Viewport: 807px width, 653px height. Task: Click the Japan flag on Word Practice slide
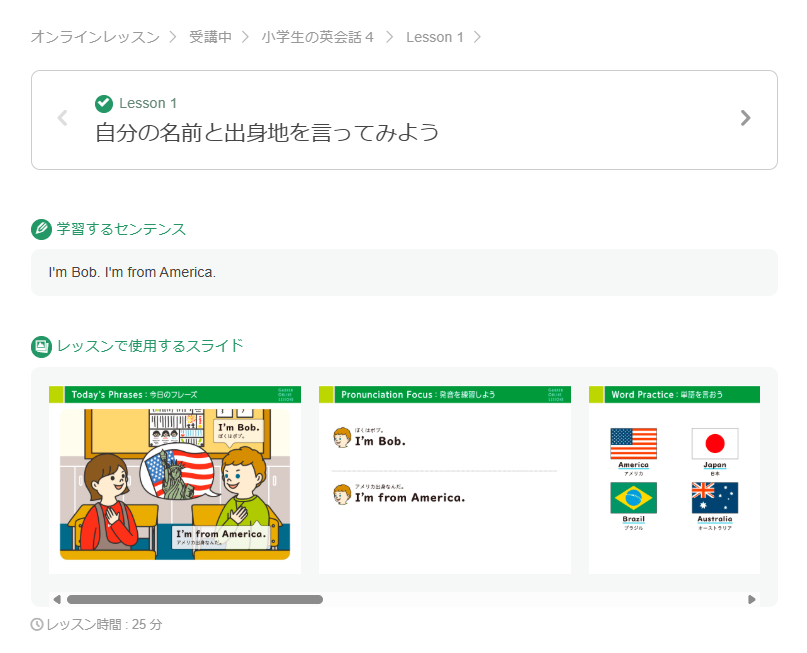pos(714,443)
